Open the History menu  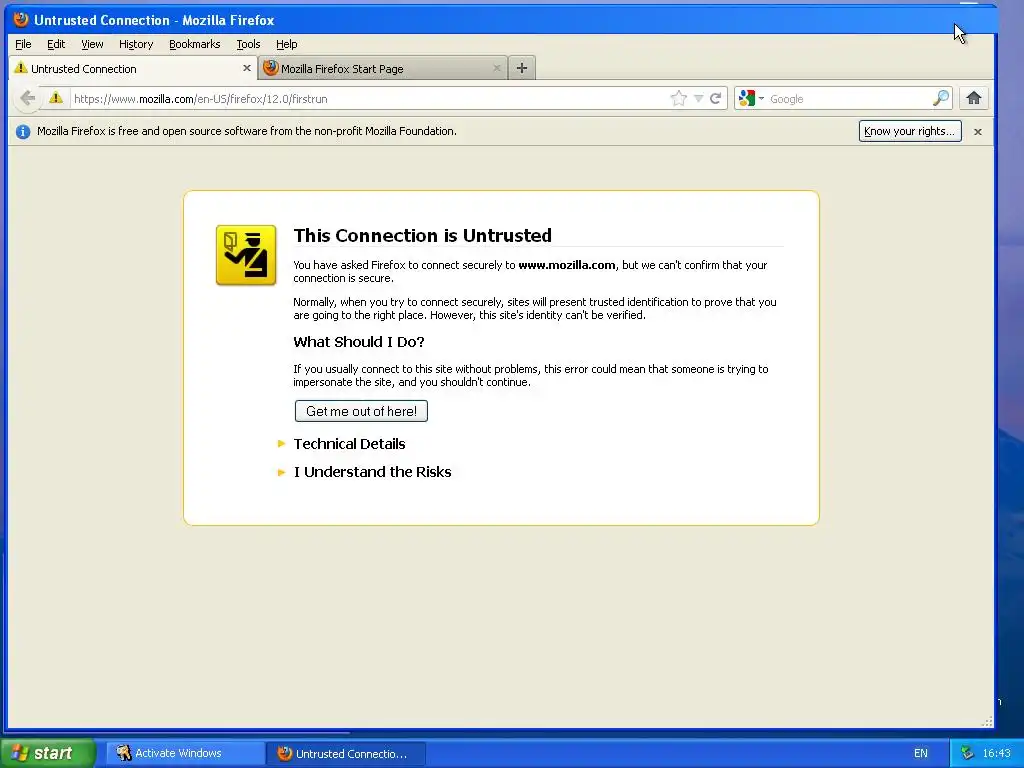[x=136, y=44]
